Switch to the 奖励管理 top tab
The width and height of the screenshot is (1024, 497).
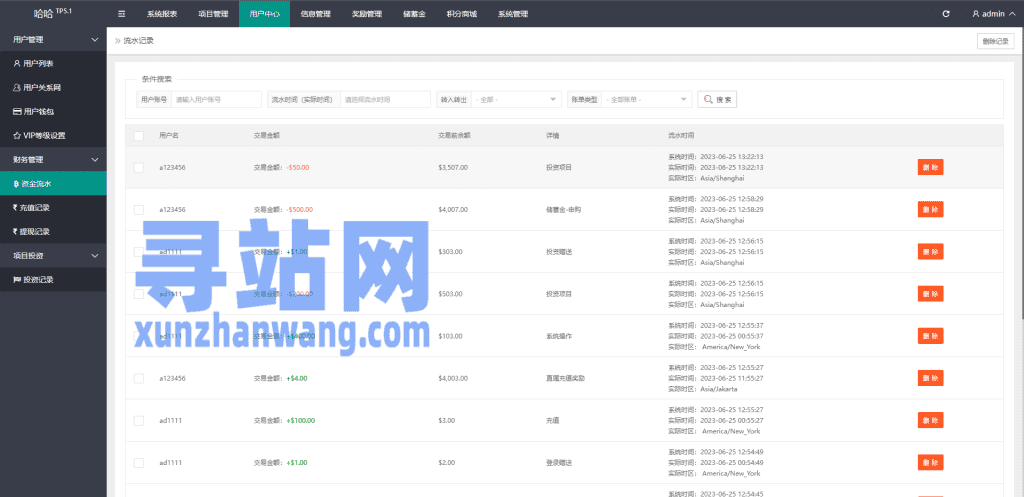click(366, 14)
